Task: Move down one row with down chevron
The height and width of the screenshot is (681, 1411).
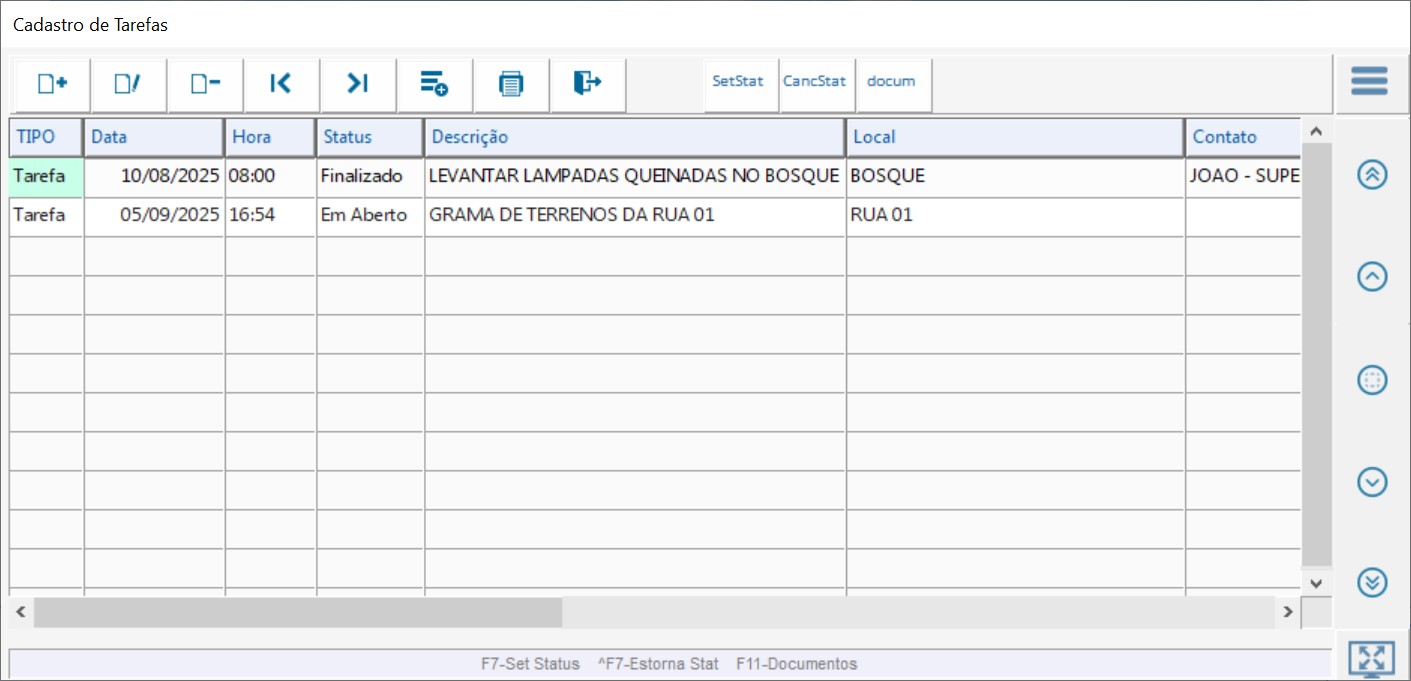Action: click(1372, 482)
